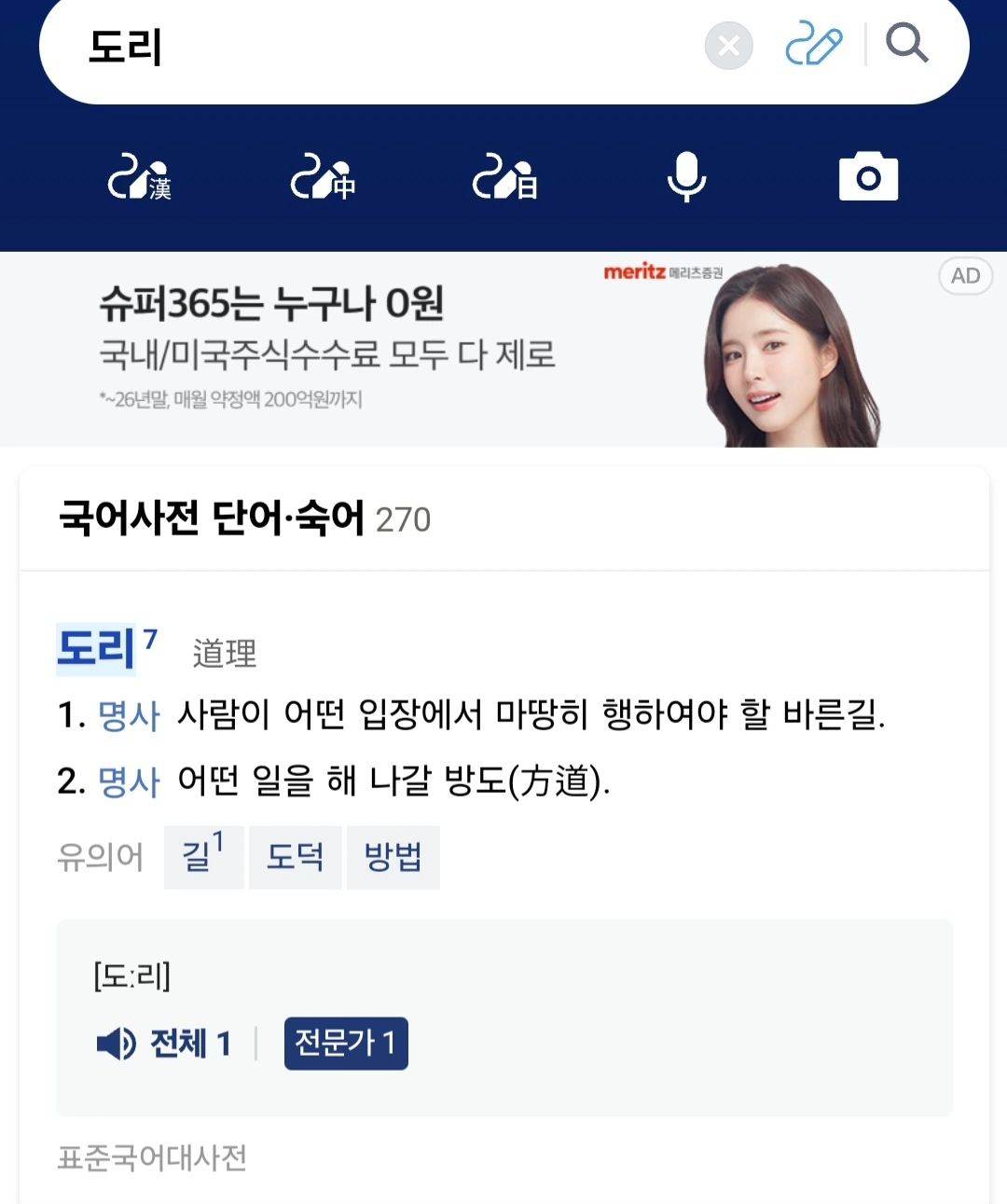The image size is (1007, 1204).
Task: Open Chinese handwriting input (中) icon
Action: [x=323, y=177]
